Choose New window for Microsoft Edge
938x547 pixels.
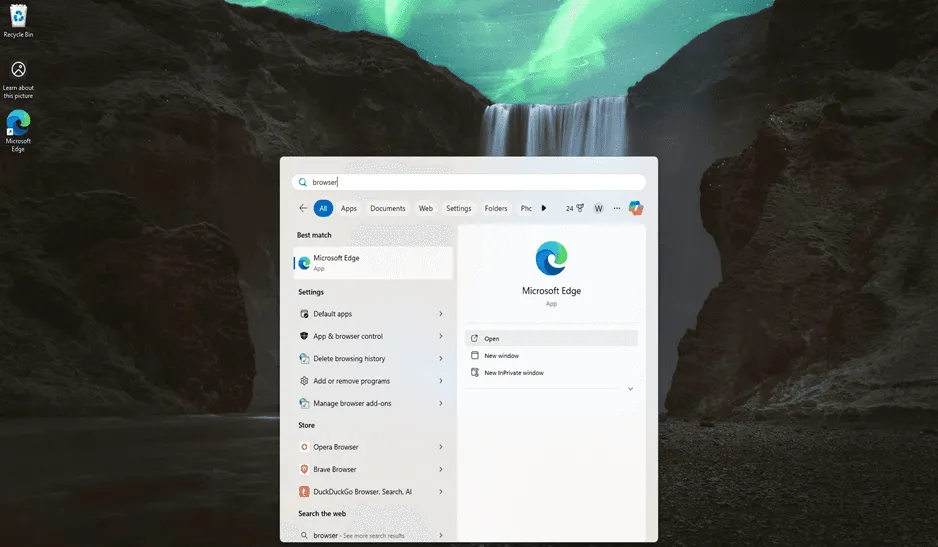pos(551,355)
